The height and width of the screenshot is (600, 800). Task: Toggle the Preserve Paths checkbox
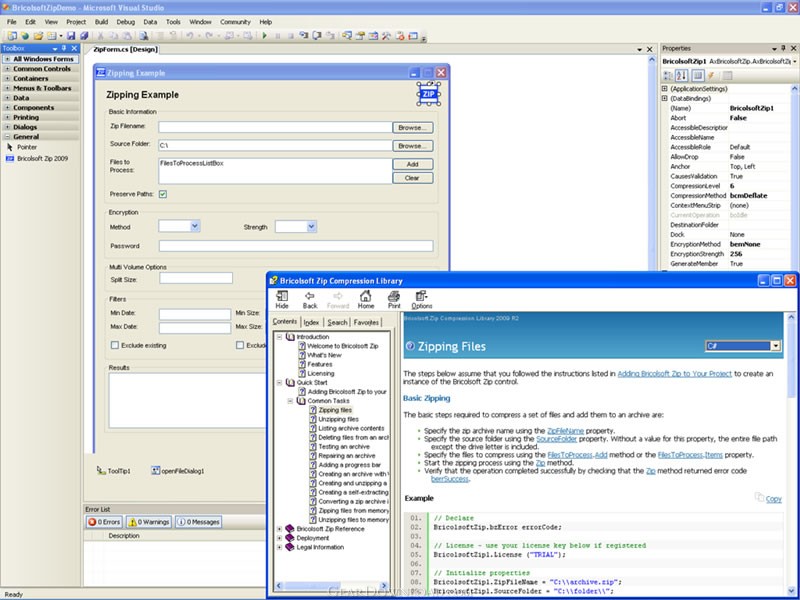[x=163, y=194]
